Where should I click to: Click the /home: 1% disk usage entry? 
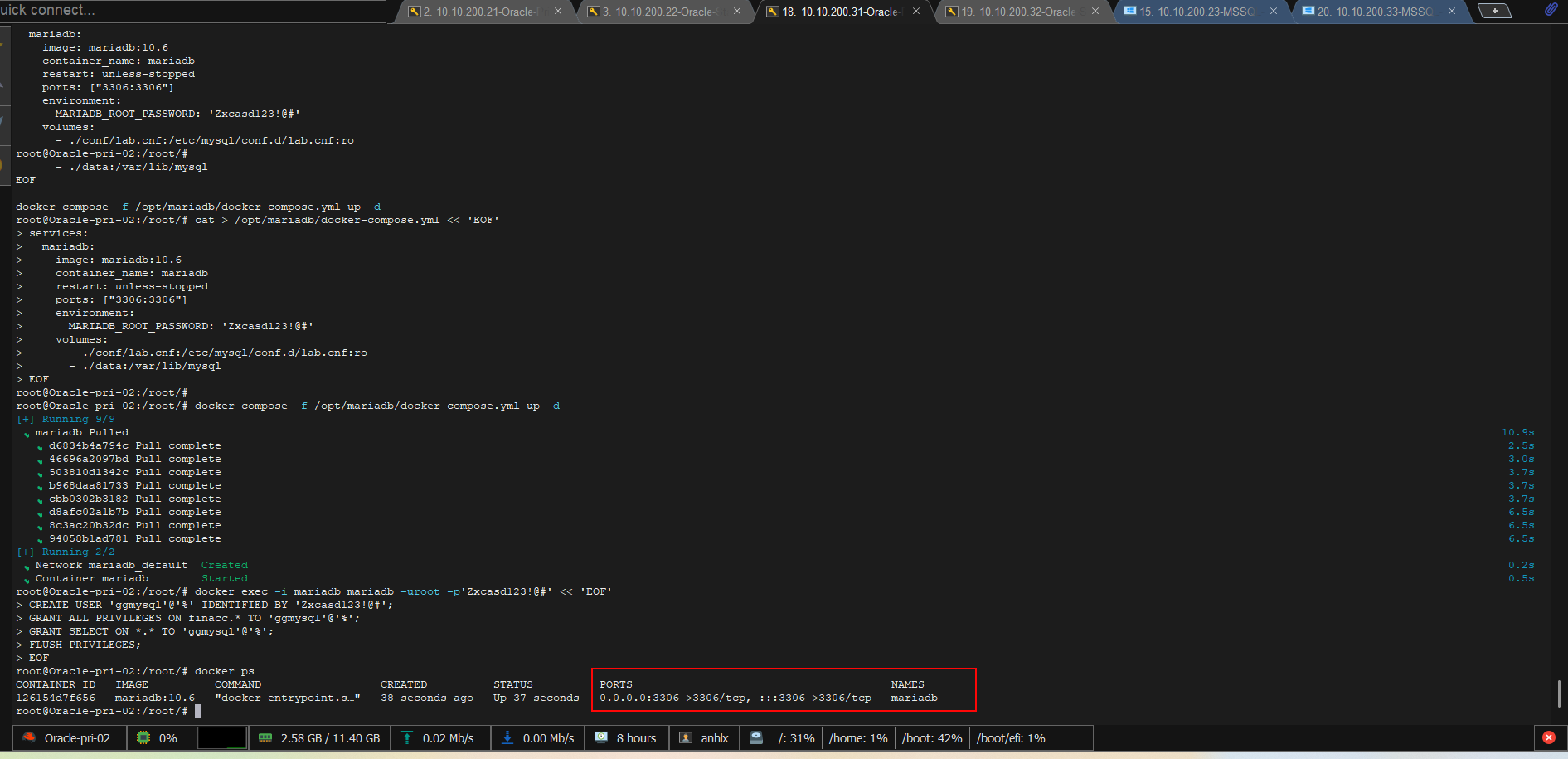(x=858, y=738)
